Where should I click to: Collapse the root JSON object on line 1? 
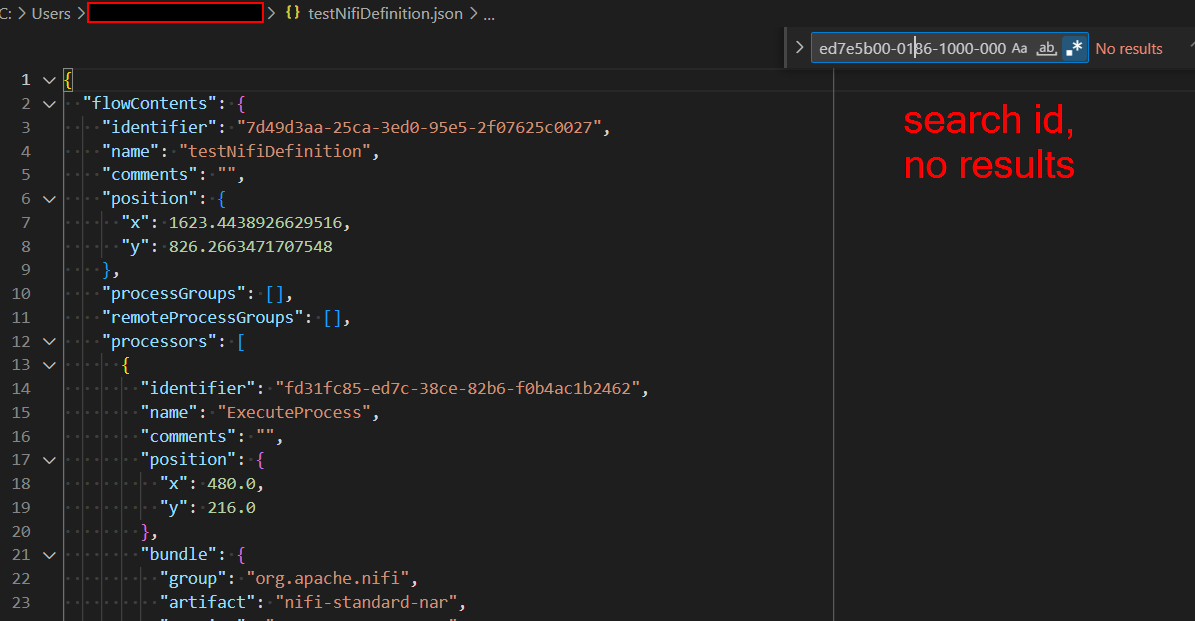coord(48,79)
